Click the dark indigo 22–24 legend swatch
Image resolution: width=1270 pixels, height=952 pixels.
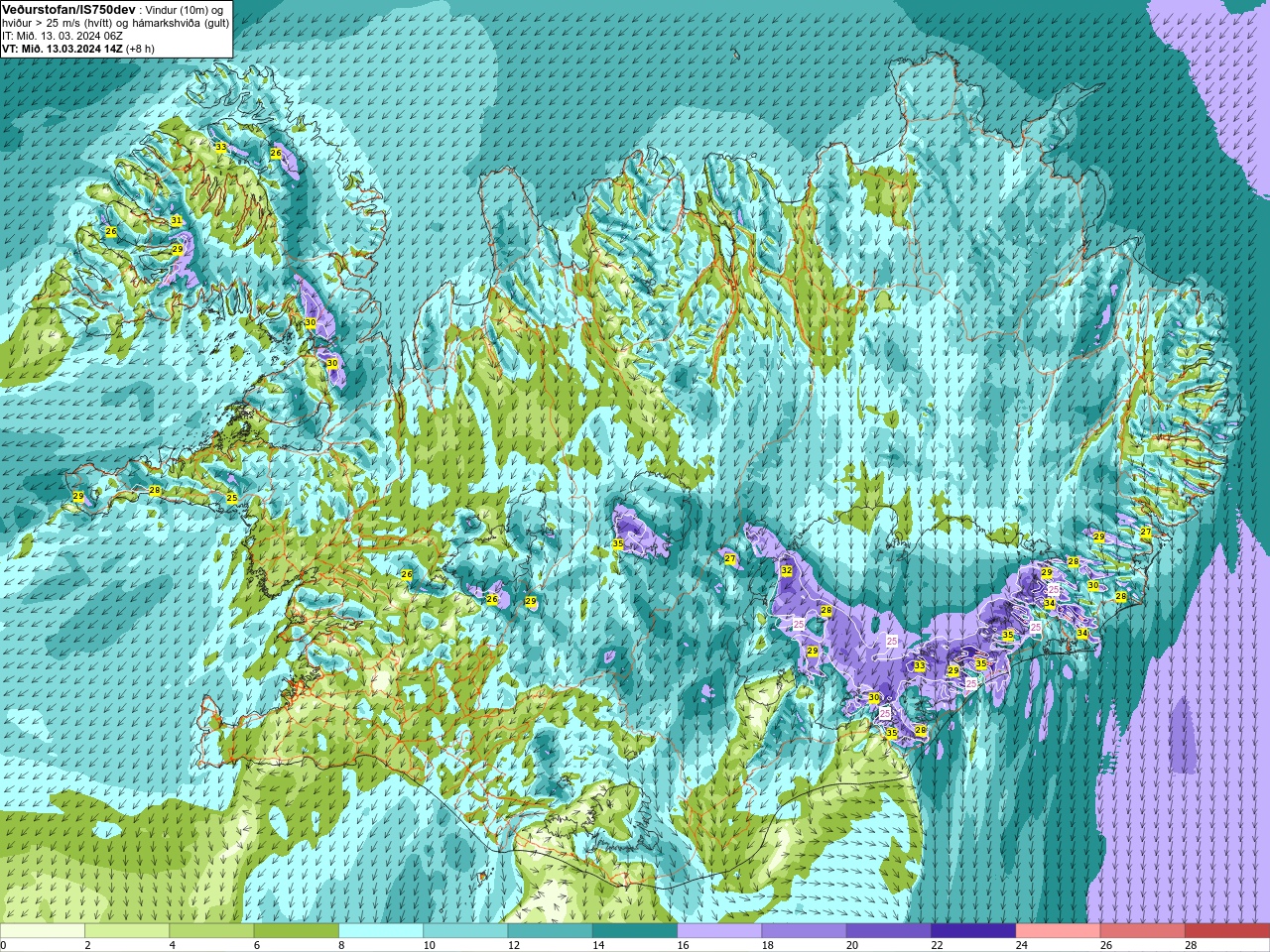pos(973,931)
